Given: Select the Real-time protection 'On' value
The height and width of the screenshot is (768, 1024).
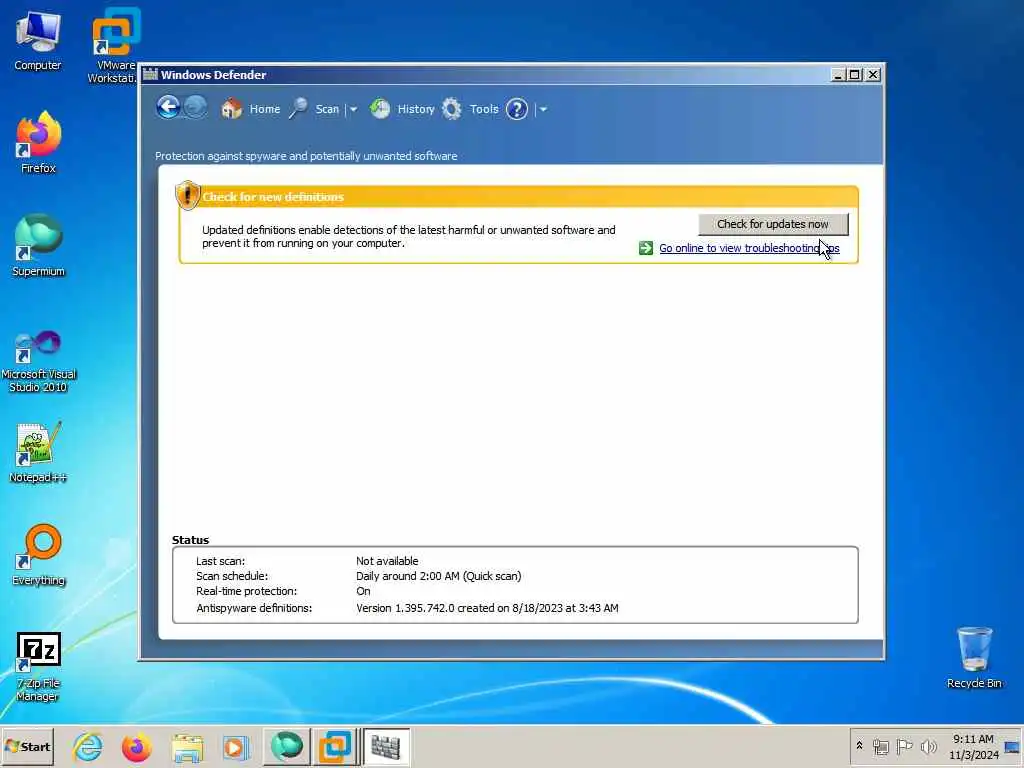Looking at the screenshot, I should (363, 591).
